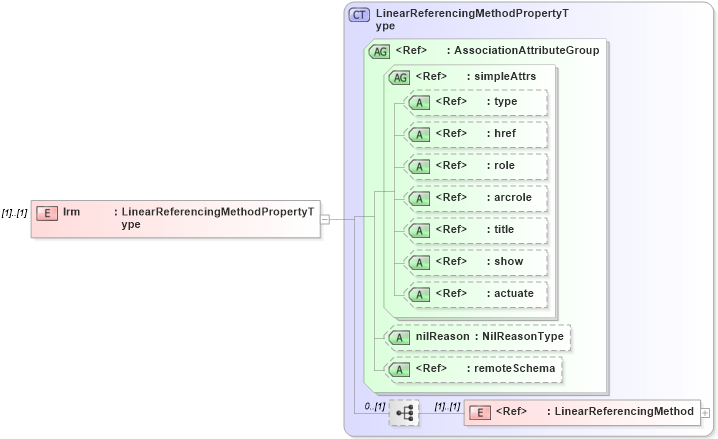Select the A icon of the type attribute
This screenshot has height=439, width=718.
pyautogui.click(x=419, y=103)
